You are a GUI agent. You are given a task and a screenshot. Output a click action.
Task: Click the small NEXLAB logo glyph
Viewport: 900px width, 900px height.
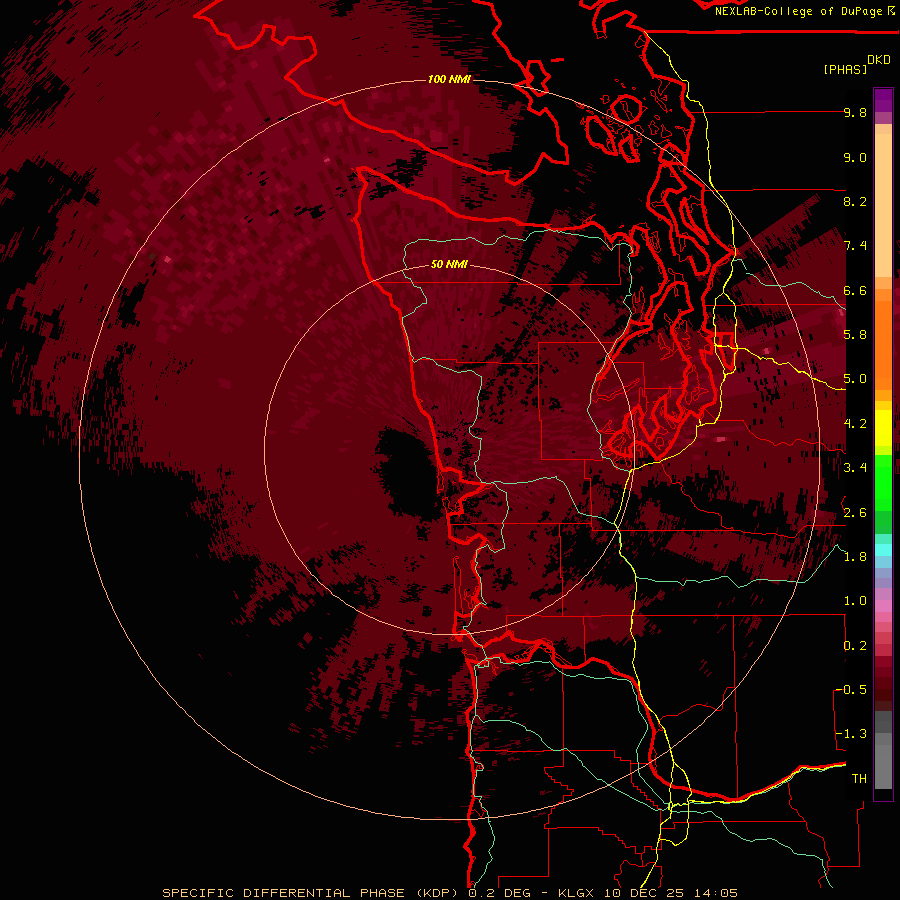tap(890, 10)
